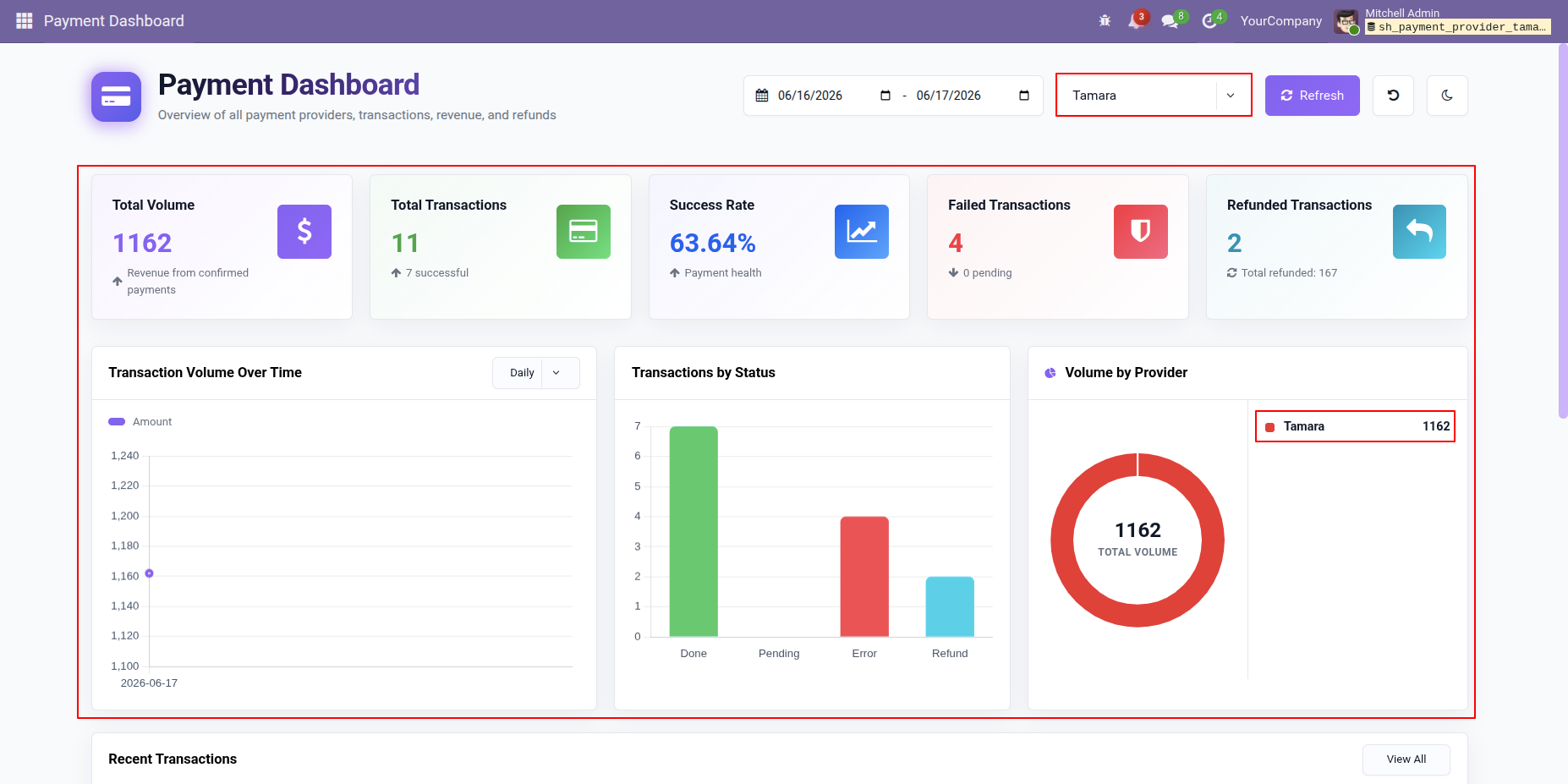The height and width of the screenshot is (784, 1568).
Task: Toggle the Amount legend in chart
Action: [140, 422]
